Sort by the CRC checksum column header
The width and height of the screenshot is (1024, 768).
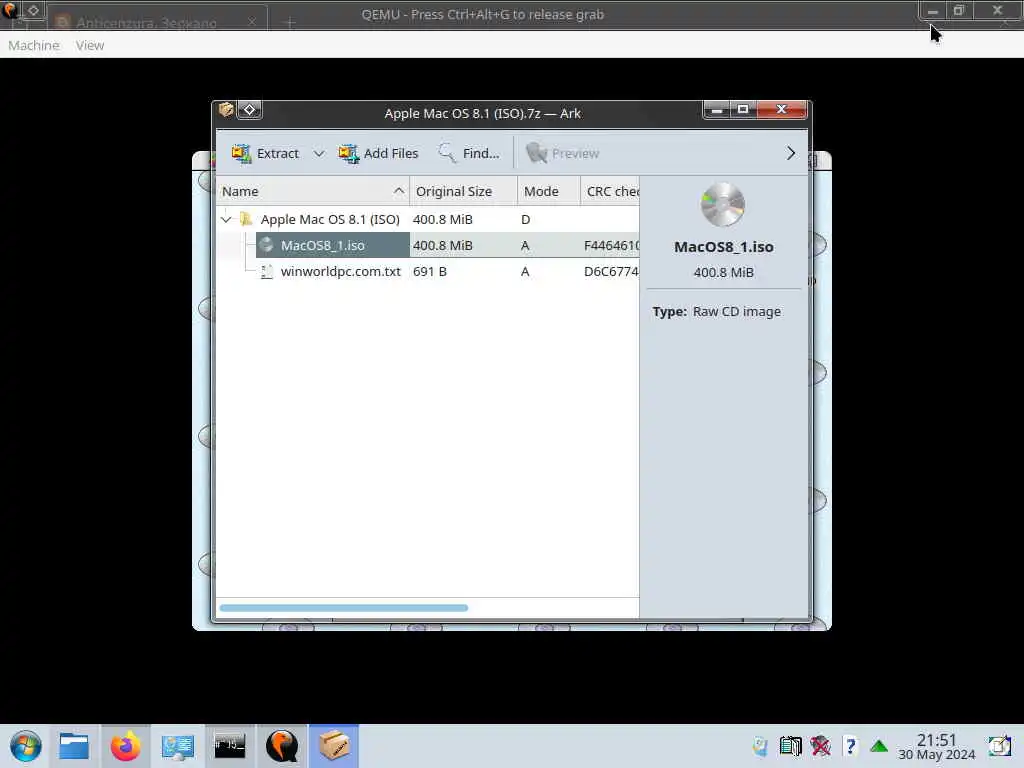click(610, 191)
